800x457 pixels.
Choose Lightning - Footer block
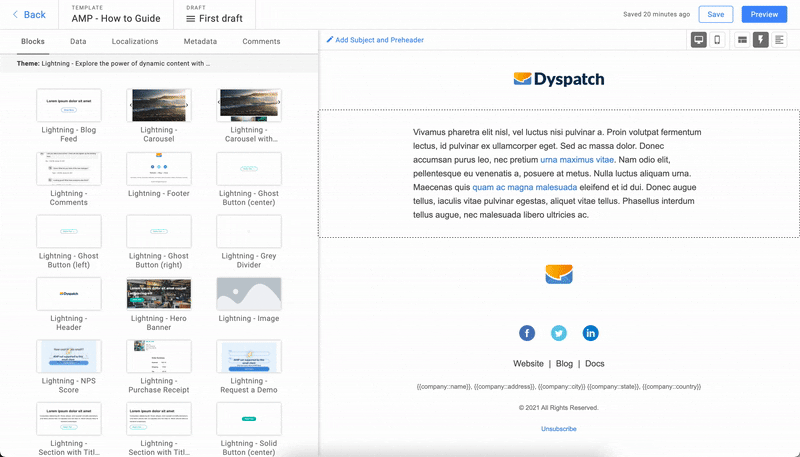pos(159,174)
